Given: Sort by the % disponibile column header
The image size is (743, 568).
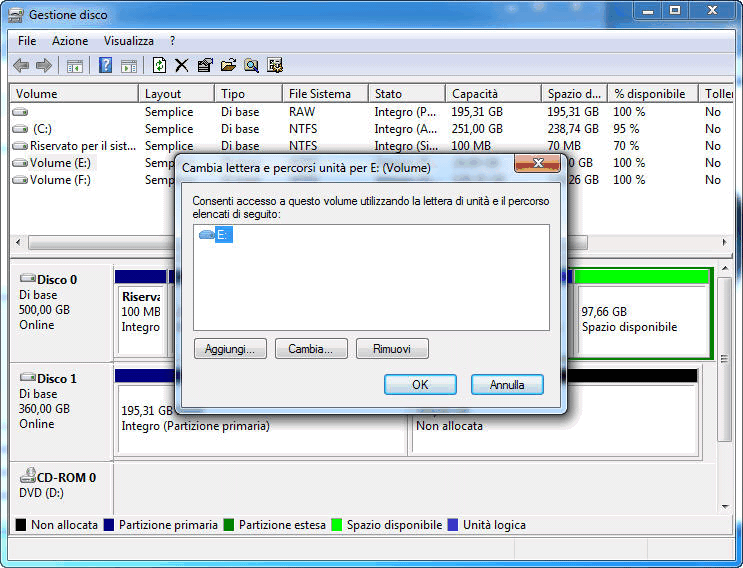Looking at the screenshot, I should click(653, 94).
